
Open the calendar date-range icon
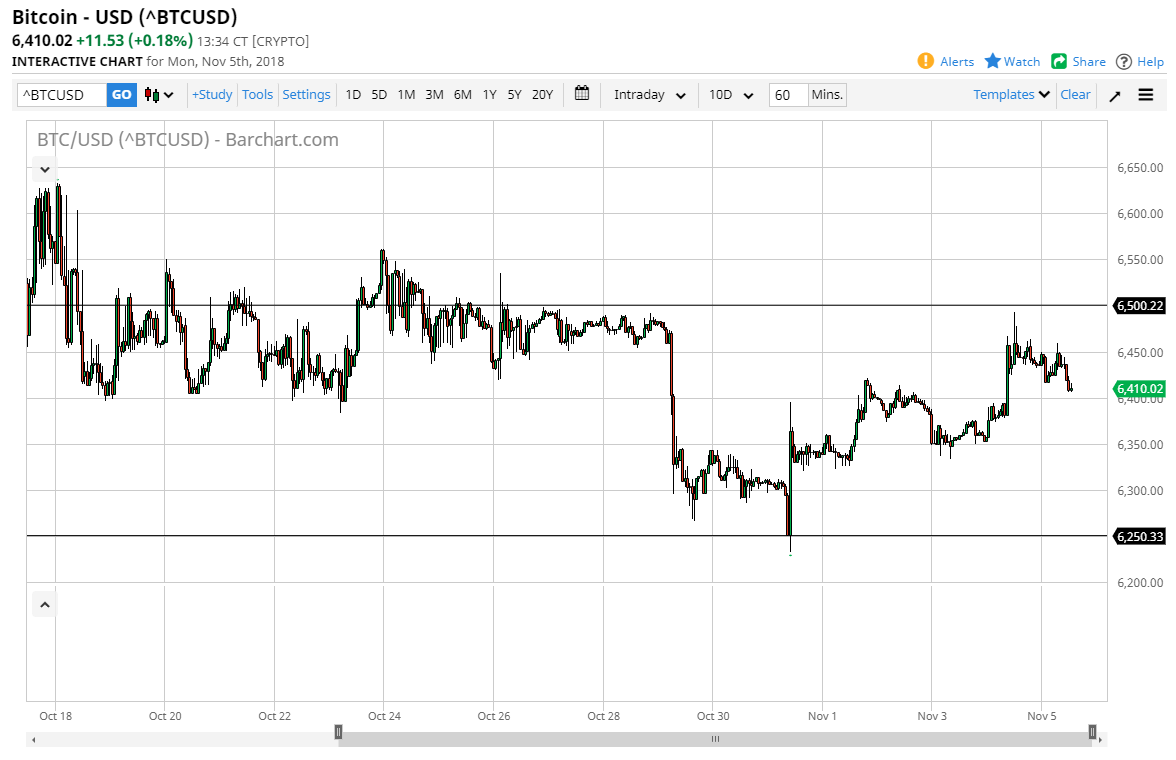(x=581, y=94)
